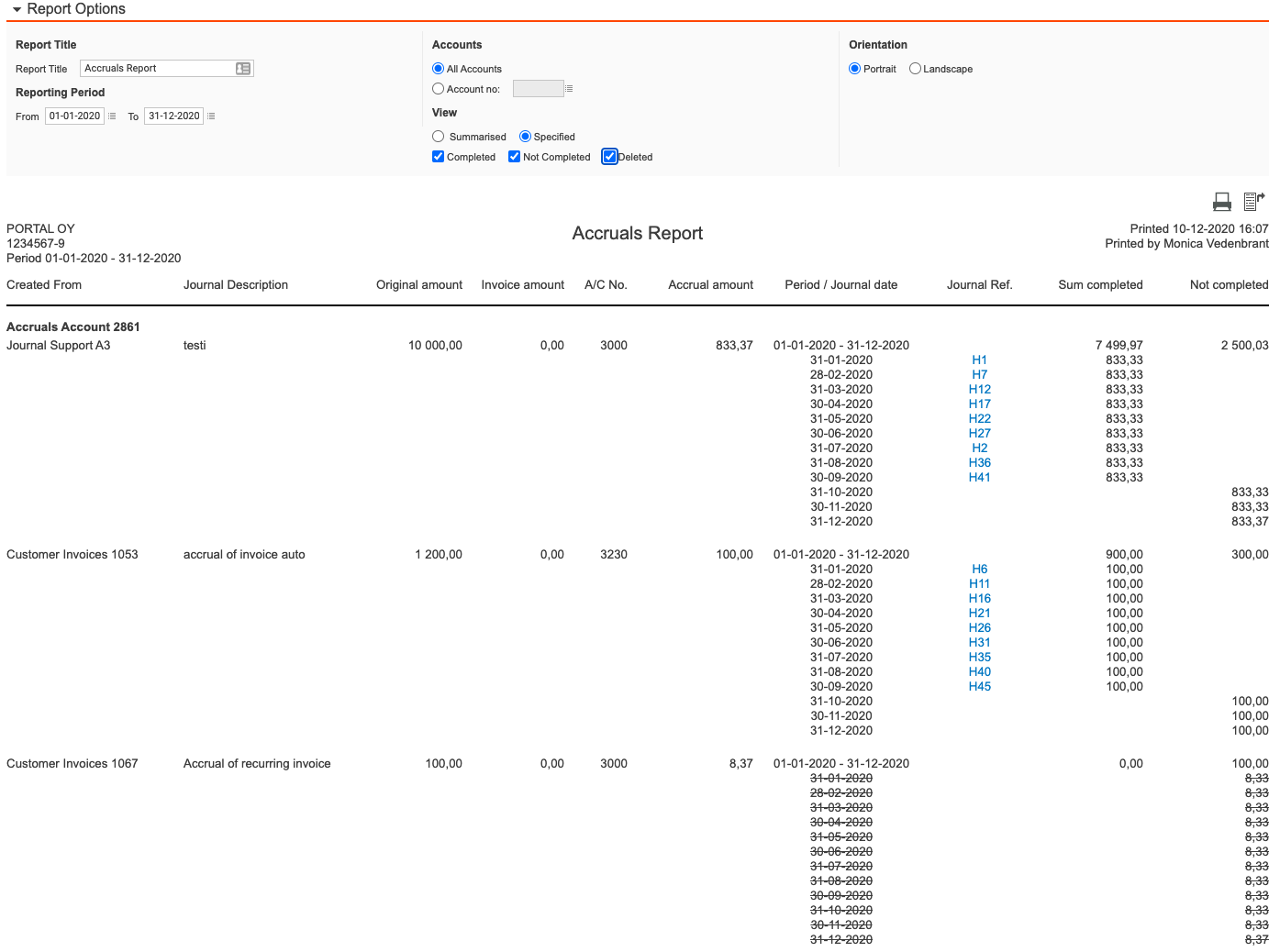Viewport: 1280px width, 952px height.
Task: Click the Sum completed column header
Action: pyautogui.click(x=1100, y=285)
